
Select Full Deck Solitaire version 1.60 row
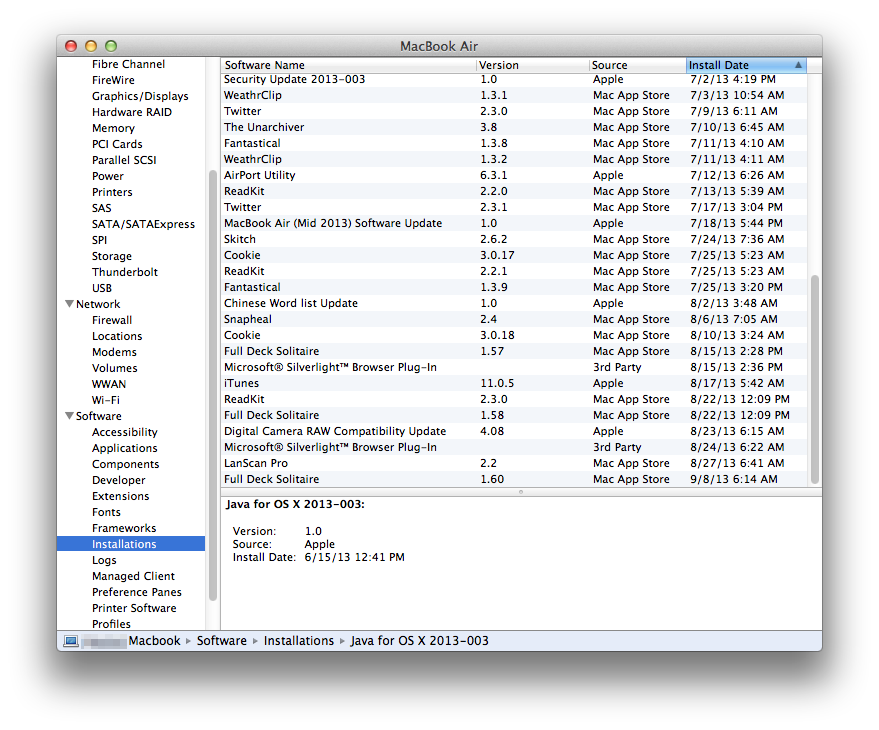click(514, 479)
